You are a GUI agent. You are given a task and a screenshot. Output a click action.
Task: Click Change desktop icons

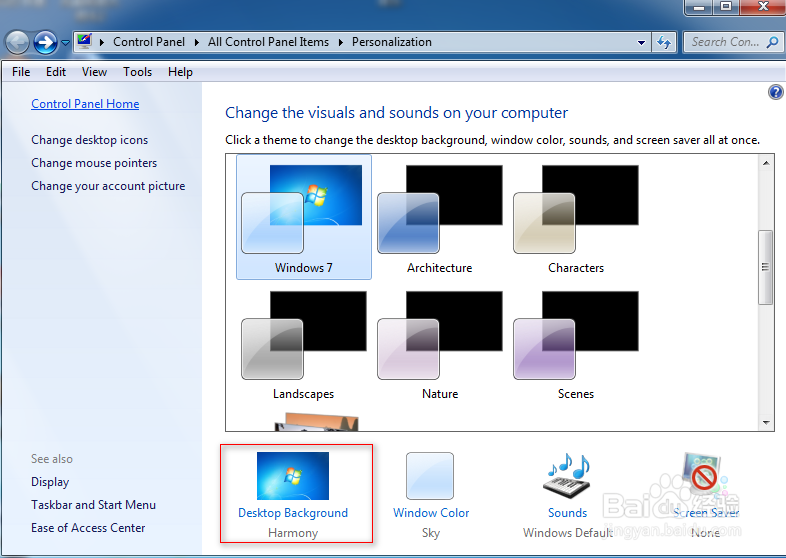pos(90,140)
